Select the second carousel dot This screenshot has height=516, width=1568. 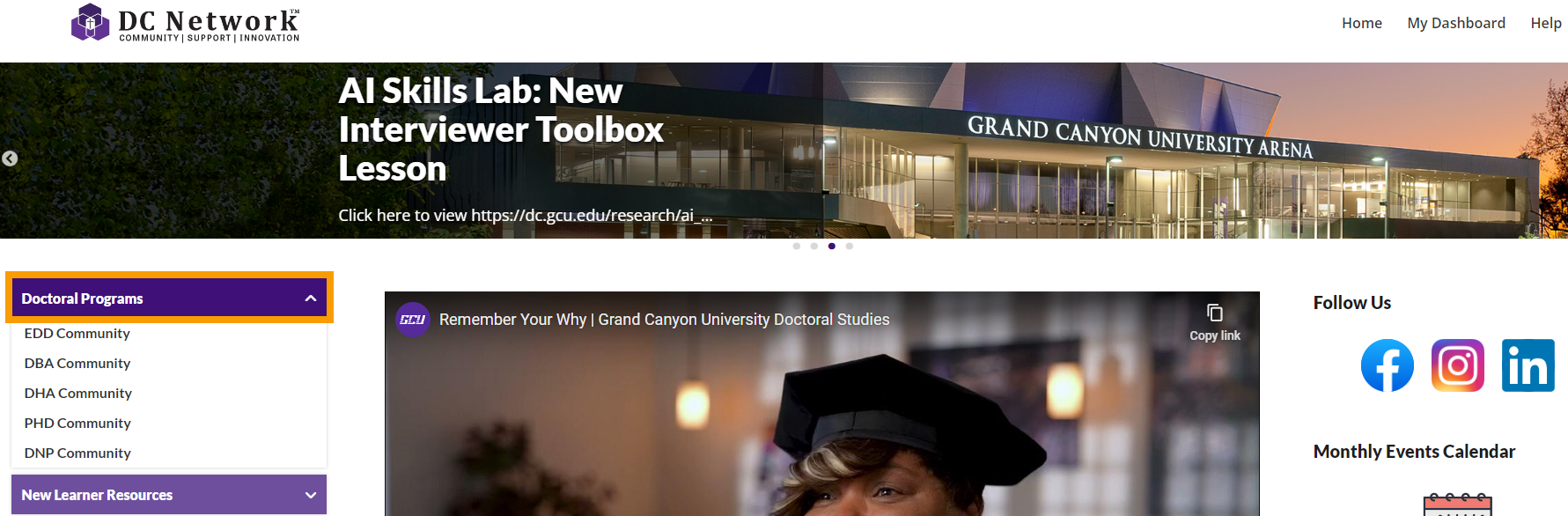814,247
